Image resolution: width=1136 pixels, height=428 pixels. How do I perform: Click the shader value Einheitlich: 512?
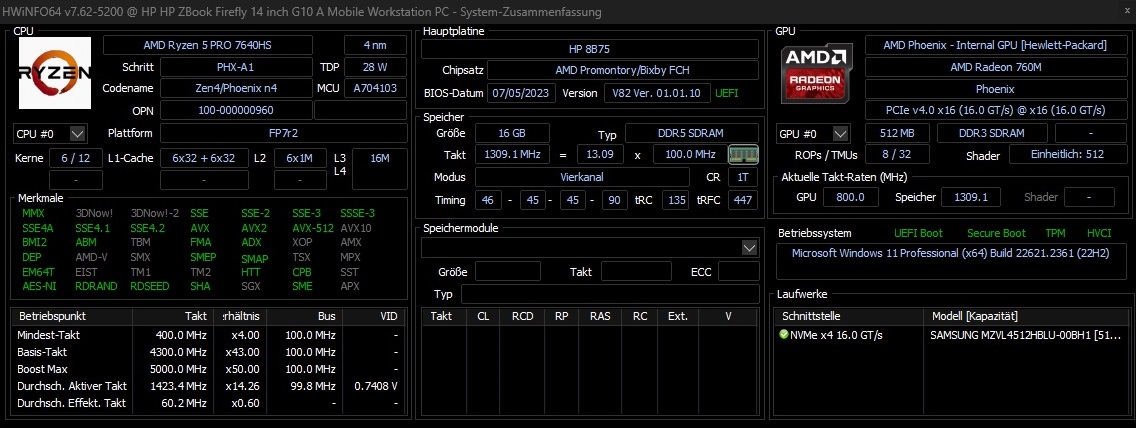pyautogui.click(x=1067, y=154)
